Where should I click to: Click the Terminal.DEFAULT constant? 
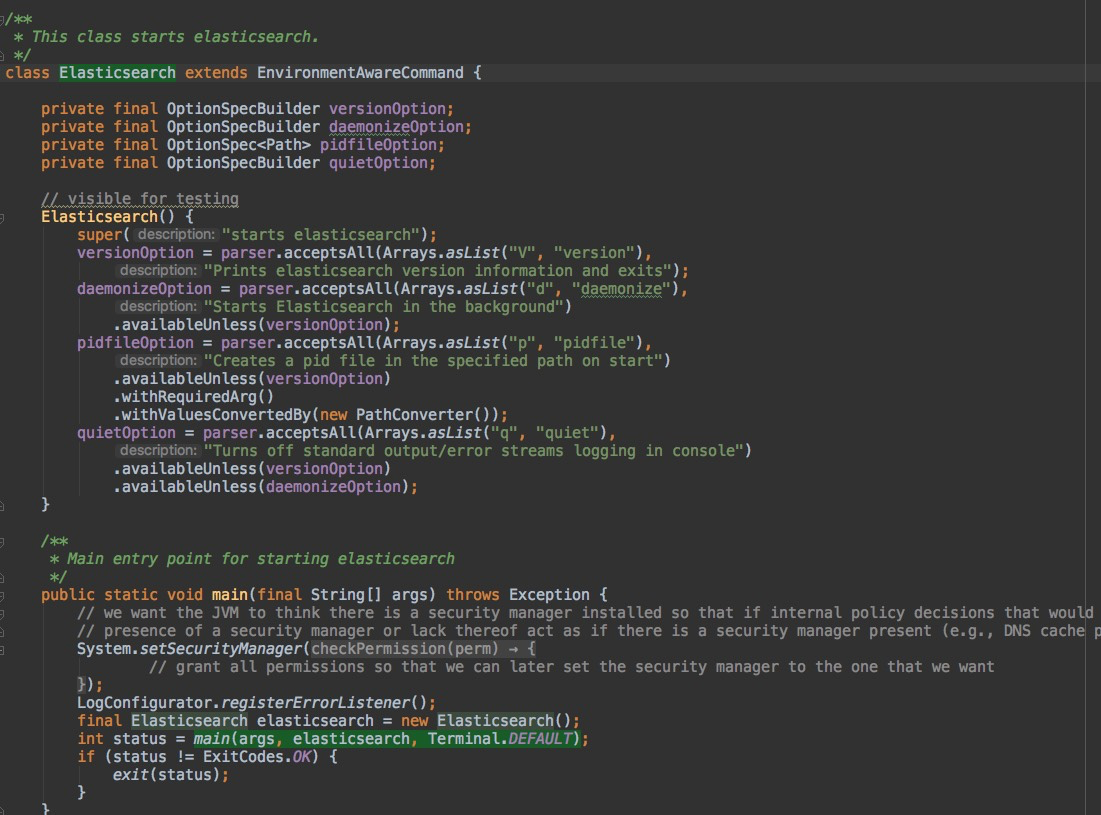(500, 739)
